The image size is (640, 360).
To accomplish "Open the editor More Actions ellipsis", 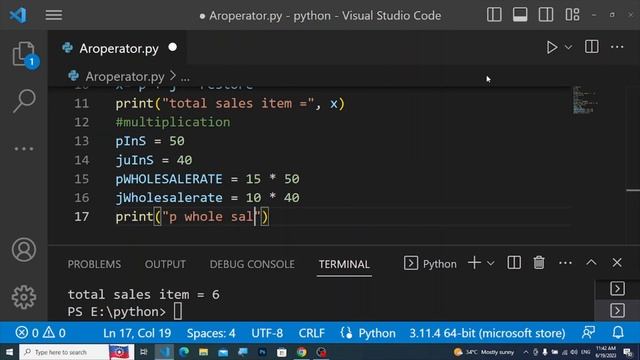I will click(617, 47).
